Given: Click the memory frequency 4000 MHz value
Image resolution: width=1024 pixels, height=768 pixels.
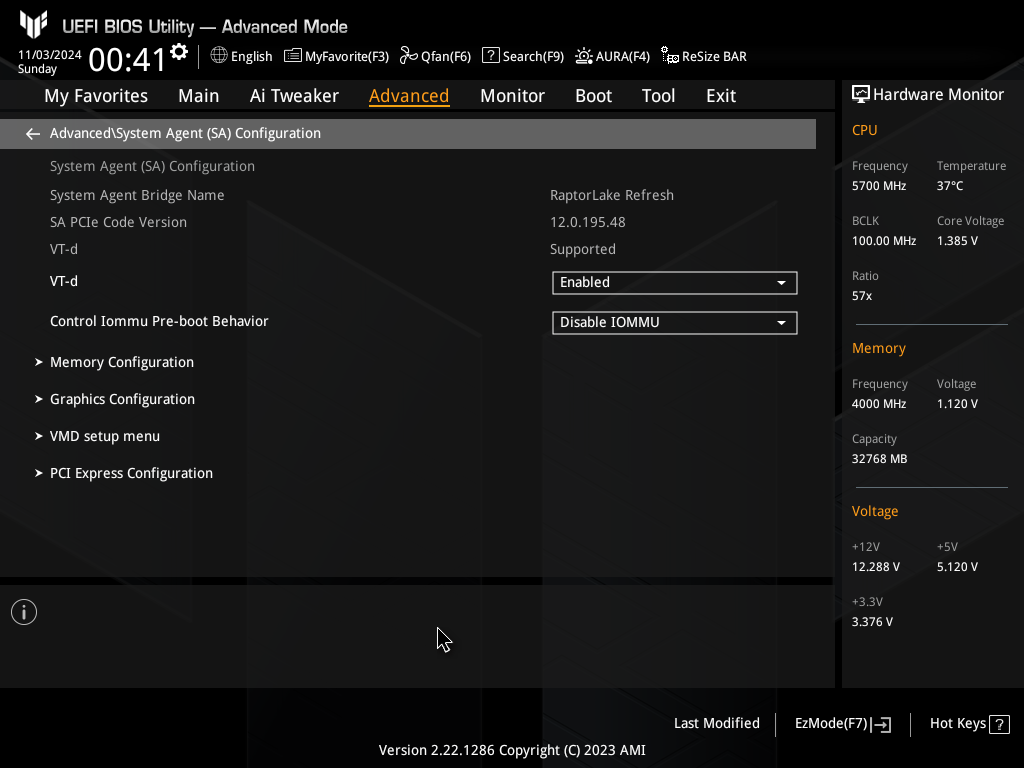Looking at the screenshot, I should pos(879,404).
